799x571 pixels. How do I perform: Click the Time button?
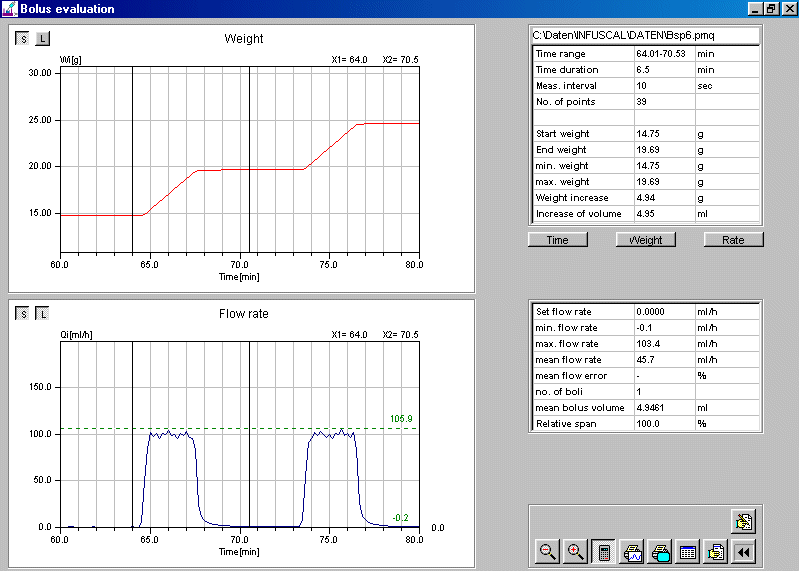558,240
